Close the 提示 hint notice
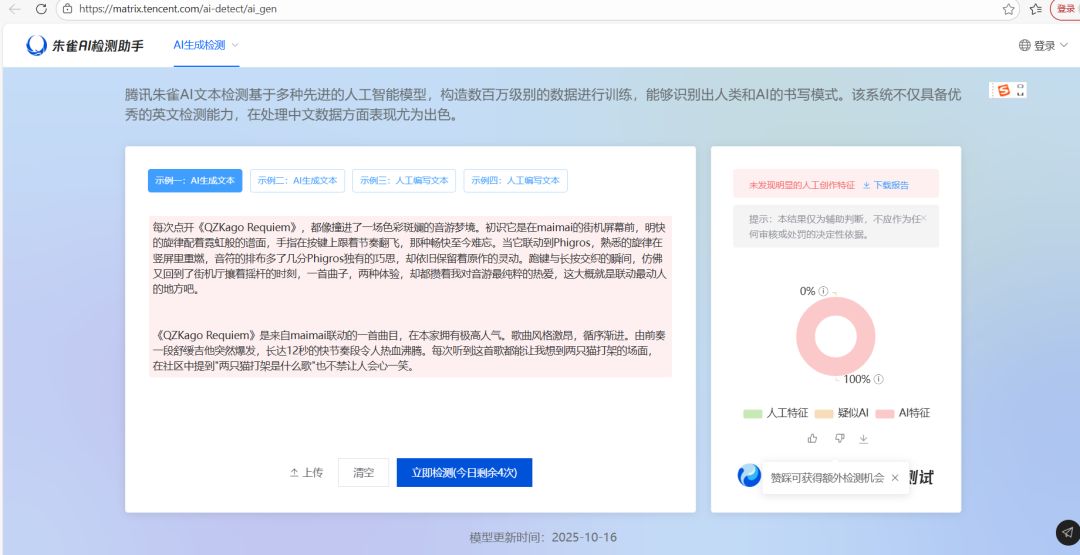Screen dimensions: 1080x555 [x=924, y=218]
